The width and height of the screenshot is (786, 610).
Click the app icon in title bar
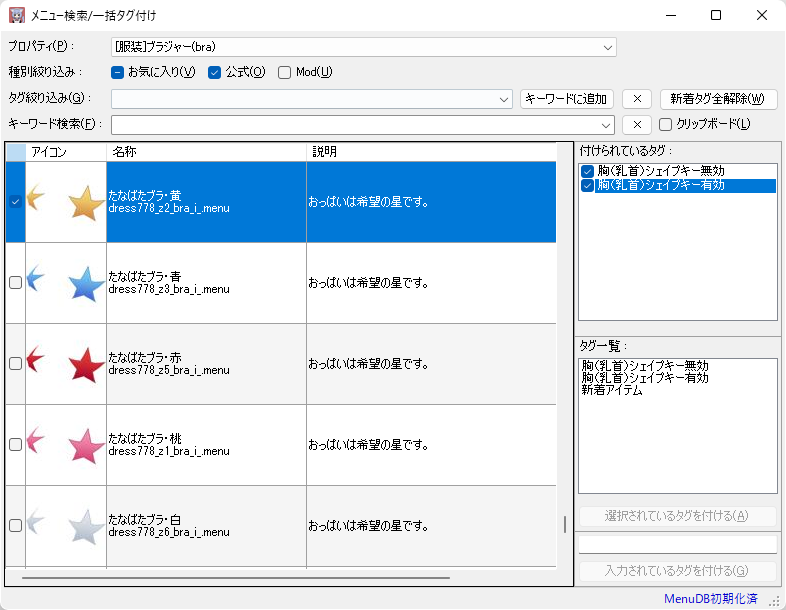[17, 15]
